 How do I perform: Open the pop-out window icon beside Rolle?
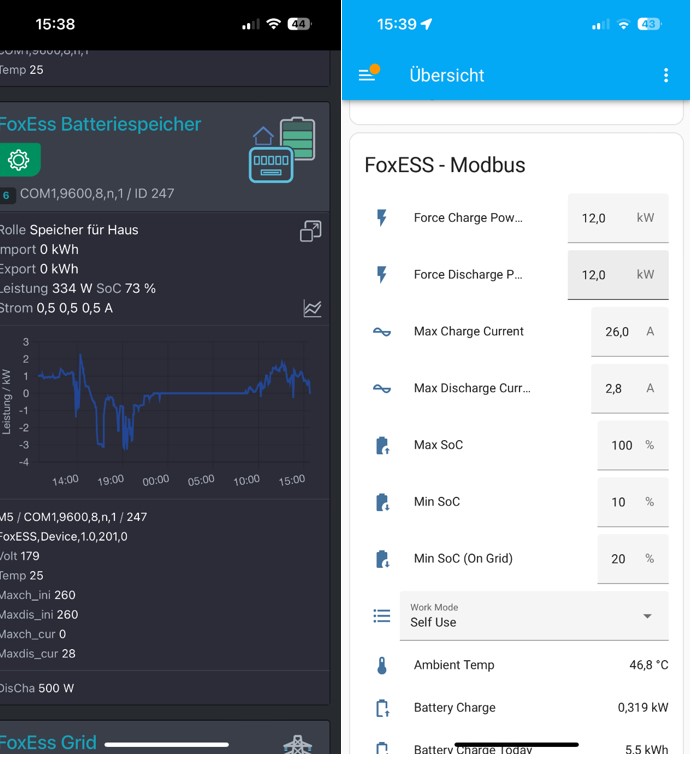pyautogui.click(x=311, y=231)
